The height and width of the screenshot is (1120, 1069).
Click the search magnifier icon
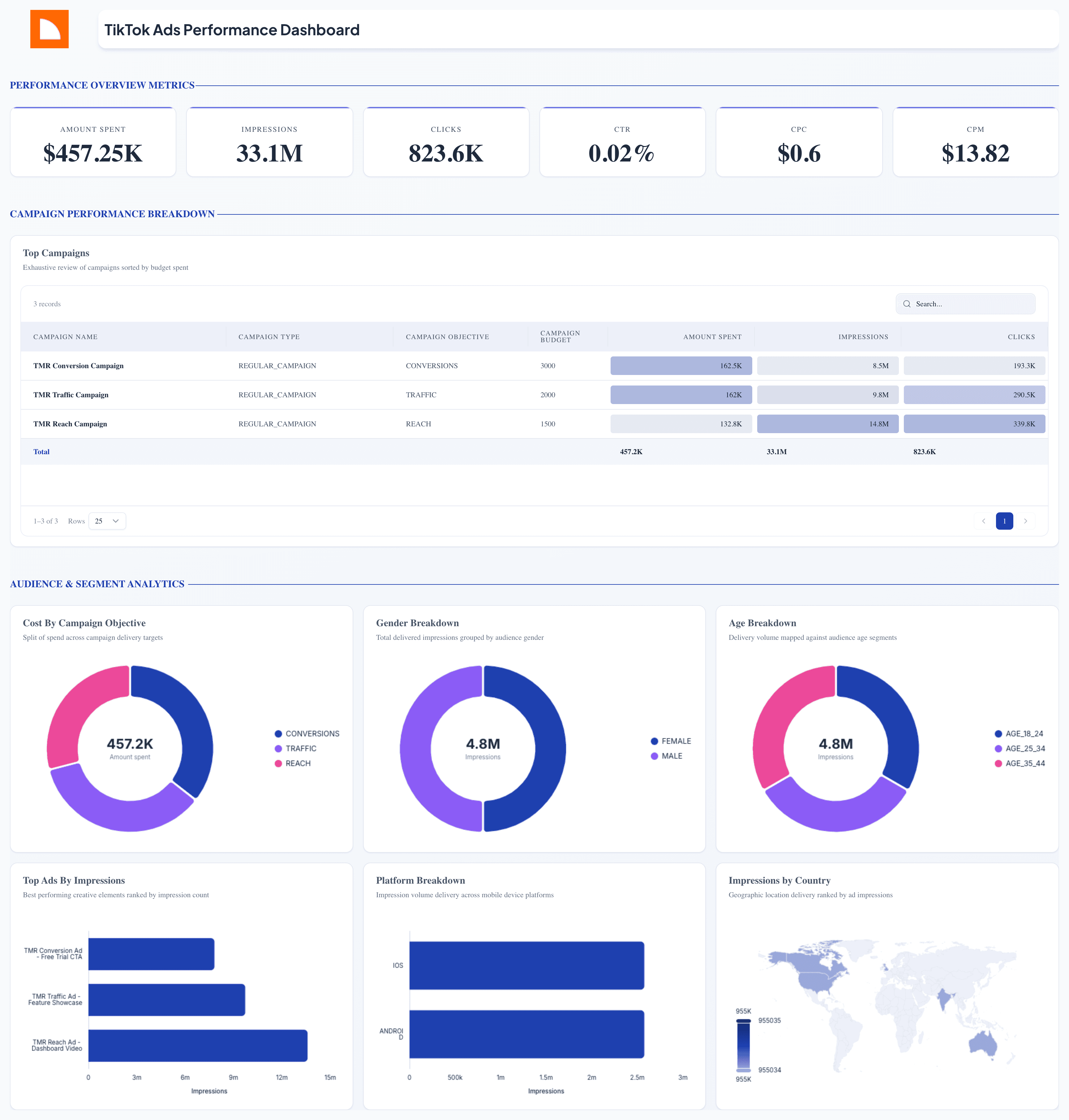click(x=907, y=304)
